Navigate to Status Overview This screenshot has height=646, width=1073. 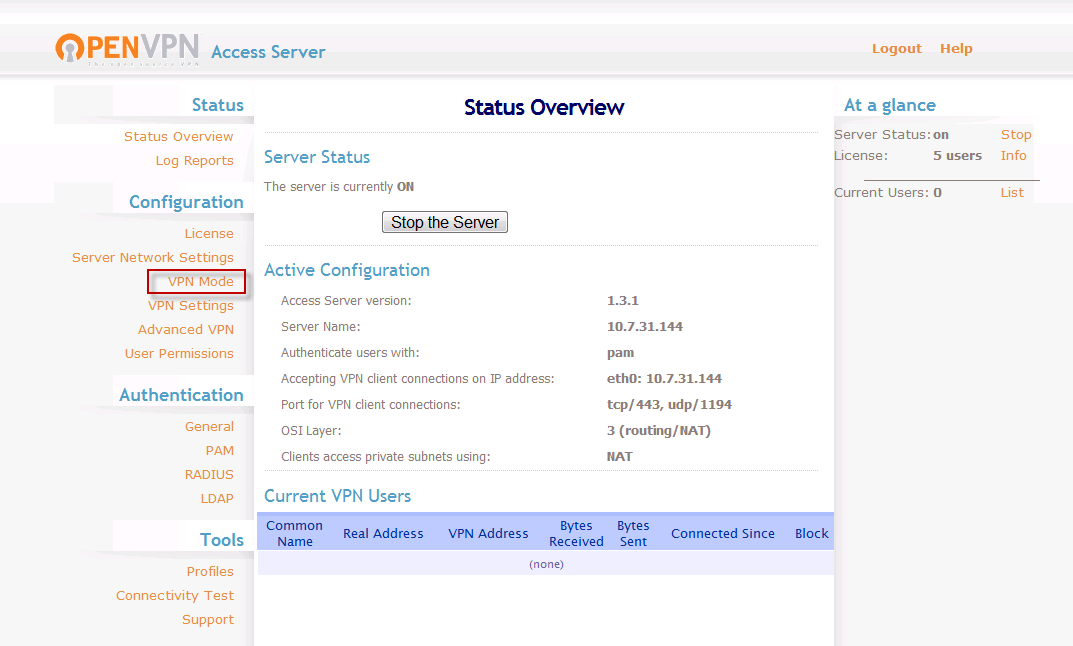[181, 136]
